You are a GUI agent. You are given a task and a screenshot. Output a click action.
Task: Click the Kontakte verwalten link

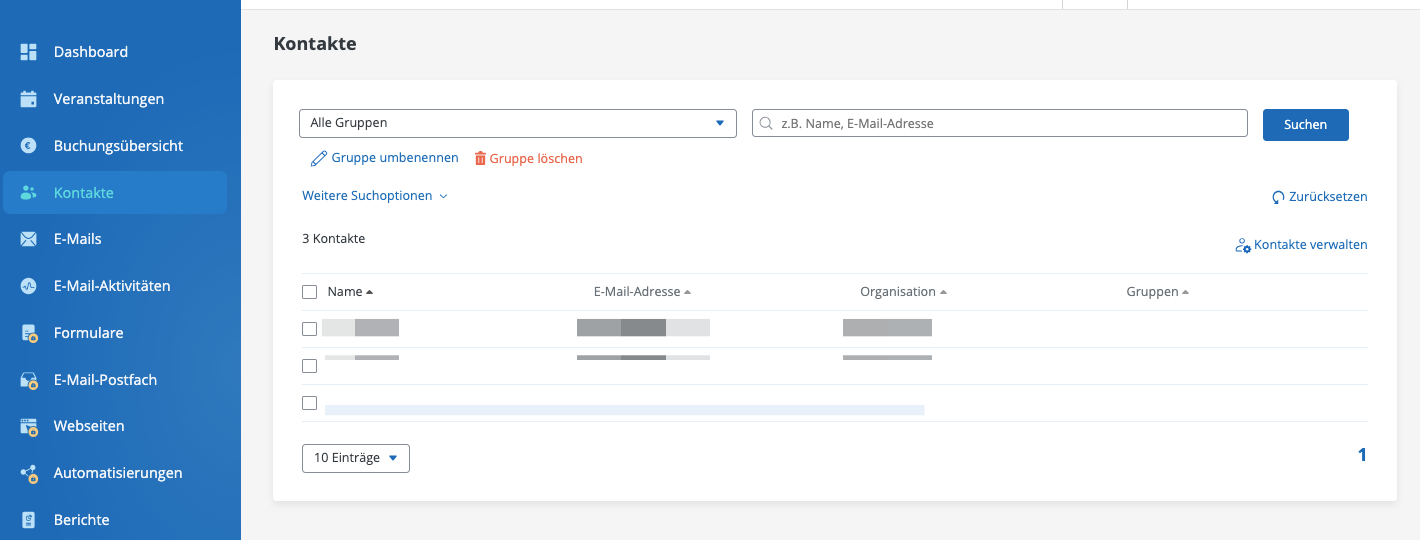tap(1301, 245)
